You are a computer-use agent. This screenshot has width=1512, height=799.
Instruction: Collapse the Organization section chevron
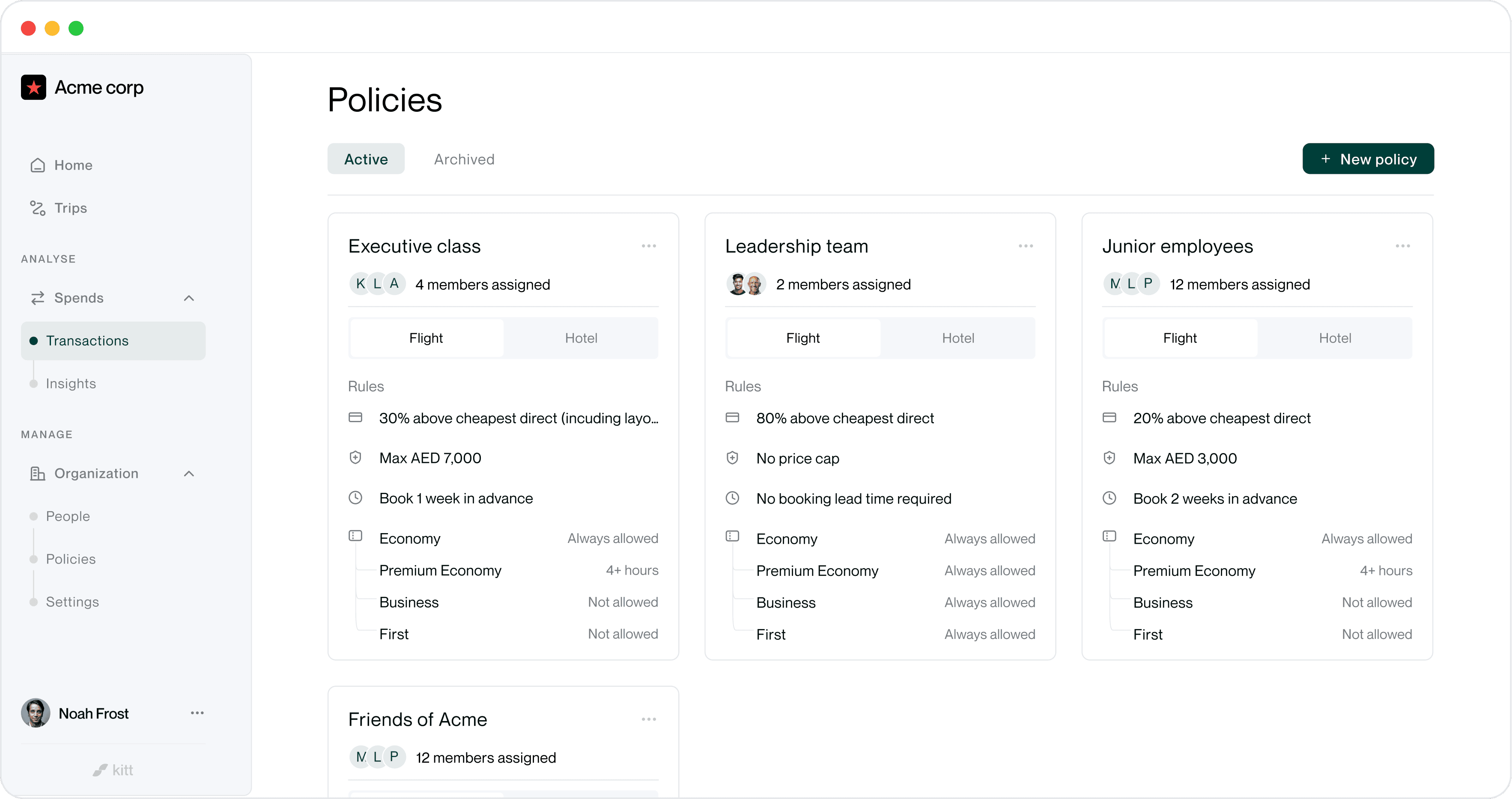click(x=189, y=474)
